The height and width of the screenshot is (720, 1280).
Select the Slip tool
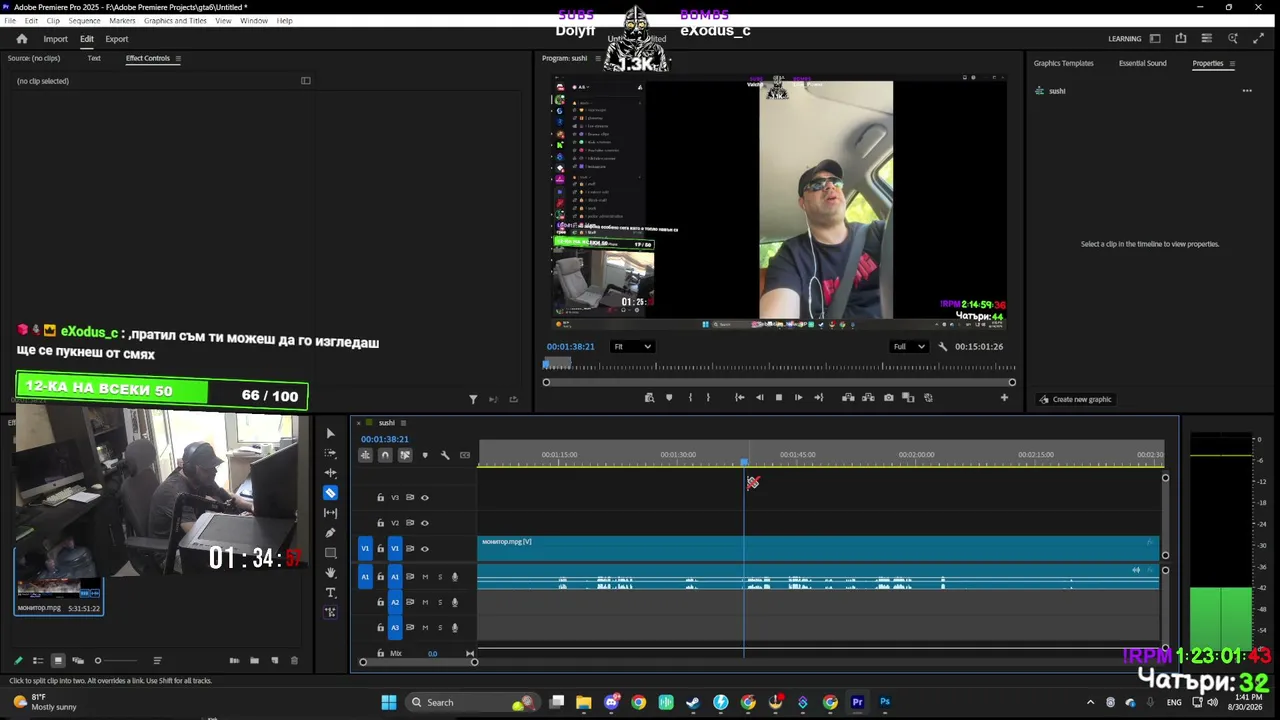click(330, 513)
